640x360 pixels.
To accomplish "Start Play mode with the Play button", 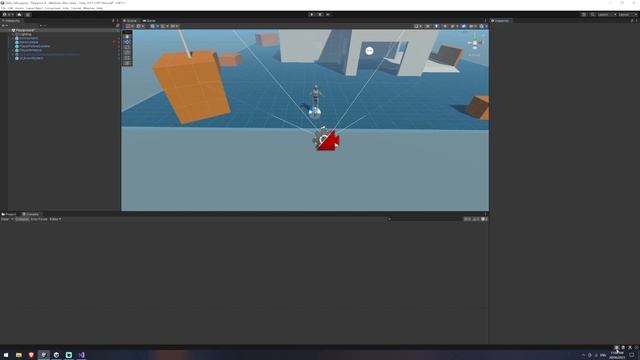I will coord(312,15).
